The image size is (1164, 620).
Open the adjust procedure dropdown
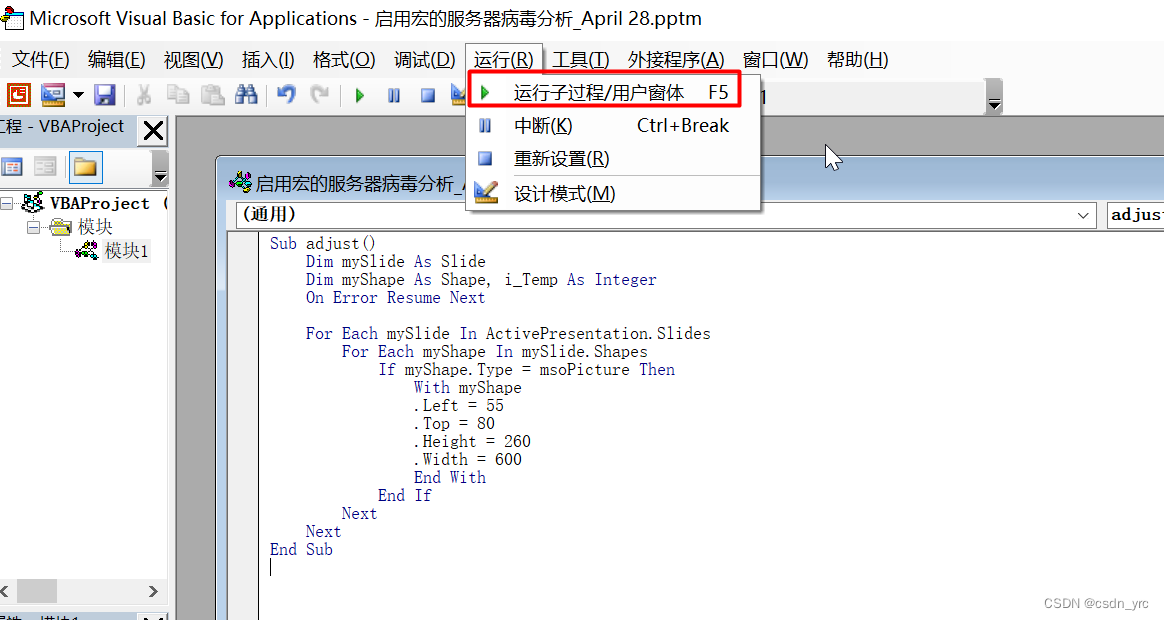tap(1135, 215)
